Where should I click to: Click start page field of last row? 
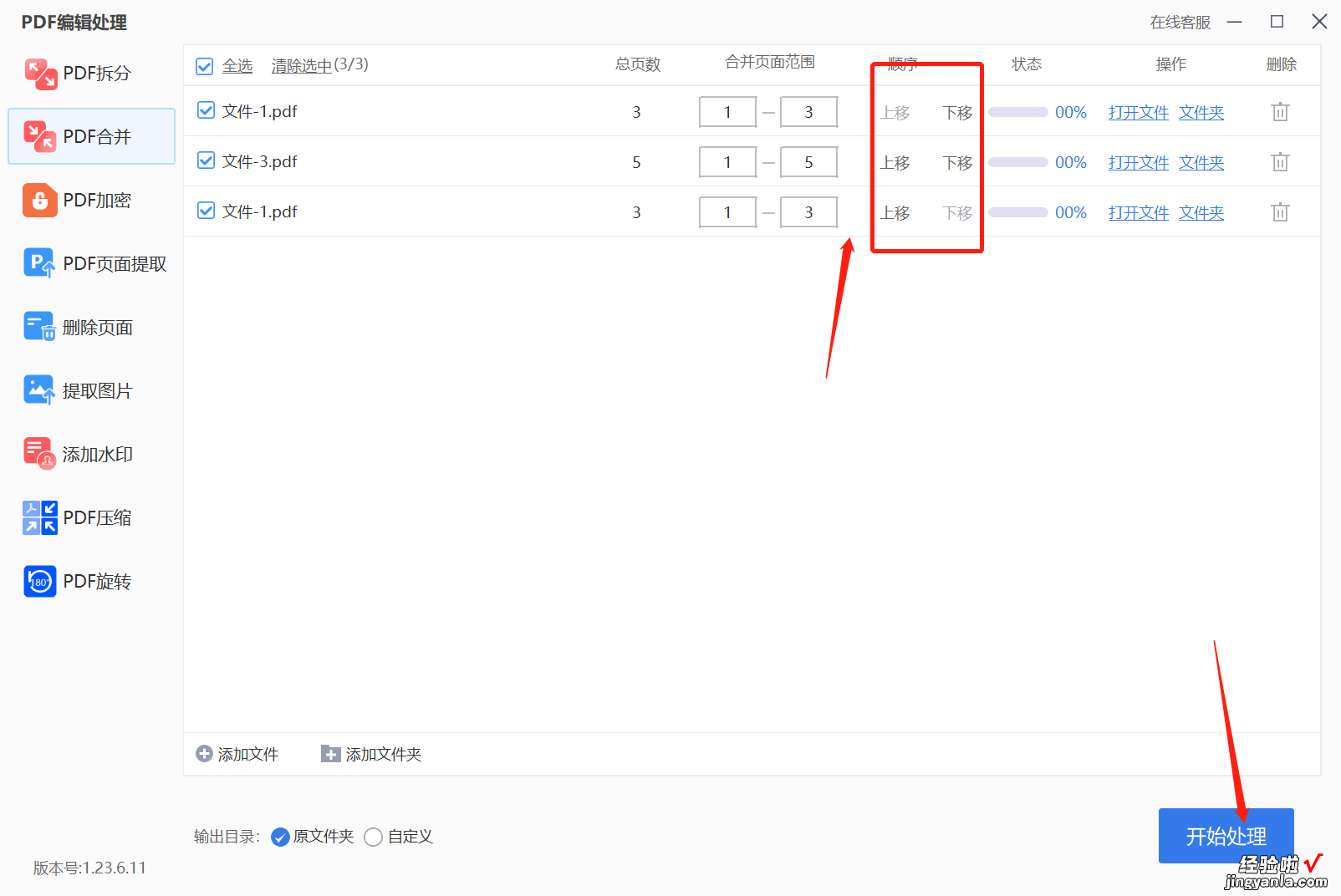click(x=727, y=212)
